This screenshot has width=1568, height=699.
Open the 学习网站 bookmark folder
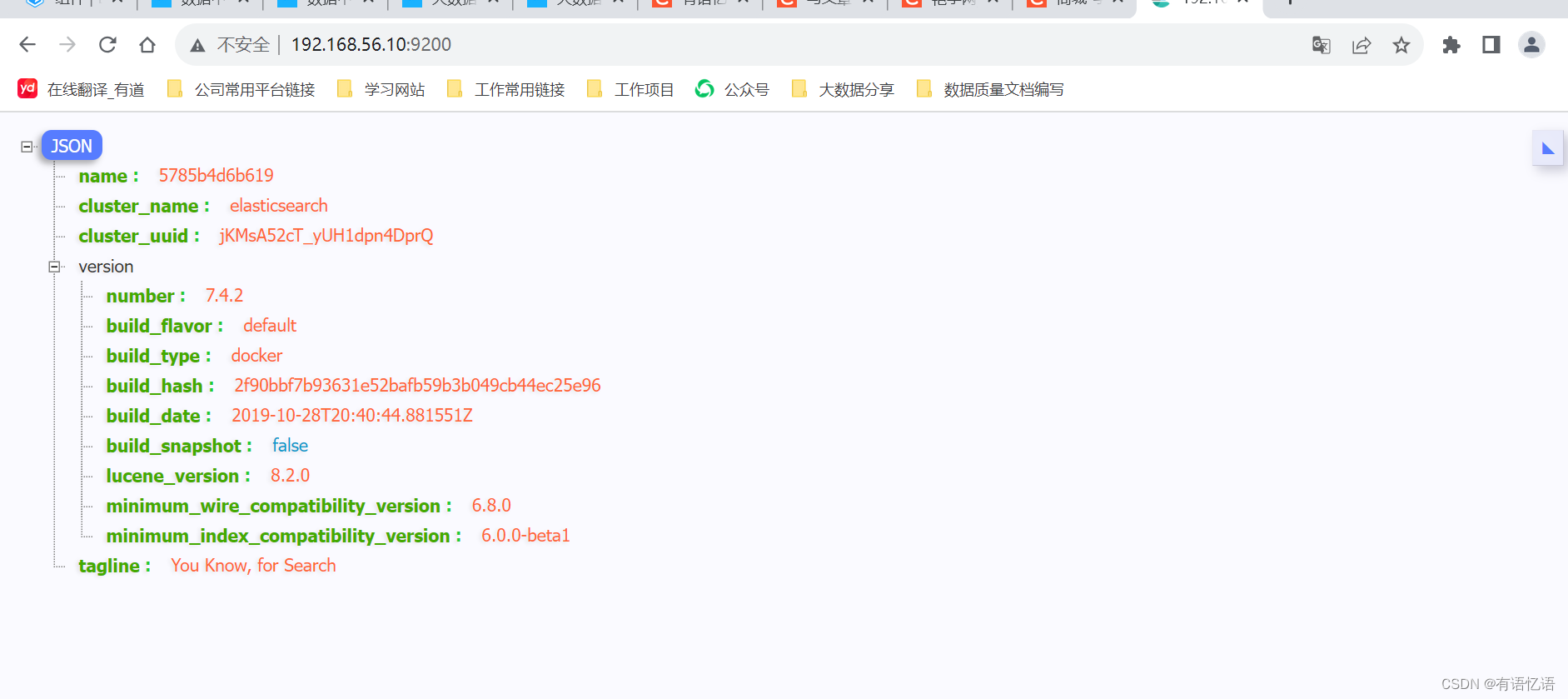point(381,89)
